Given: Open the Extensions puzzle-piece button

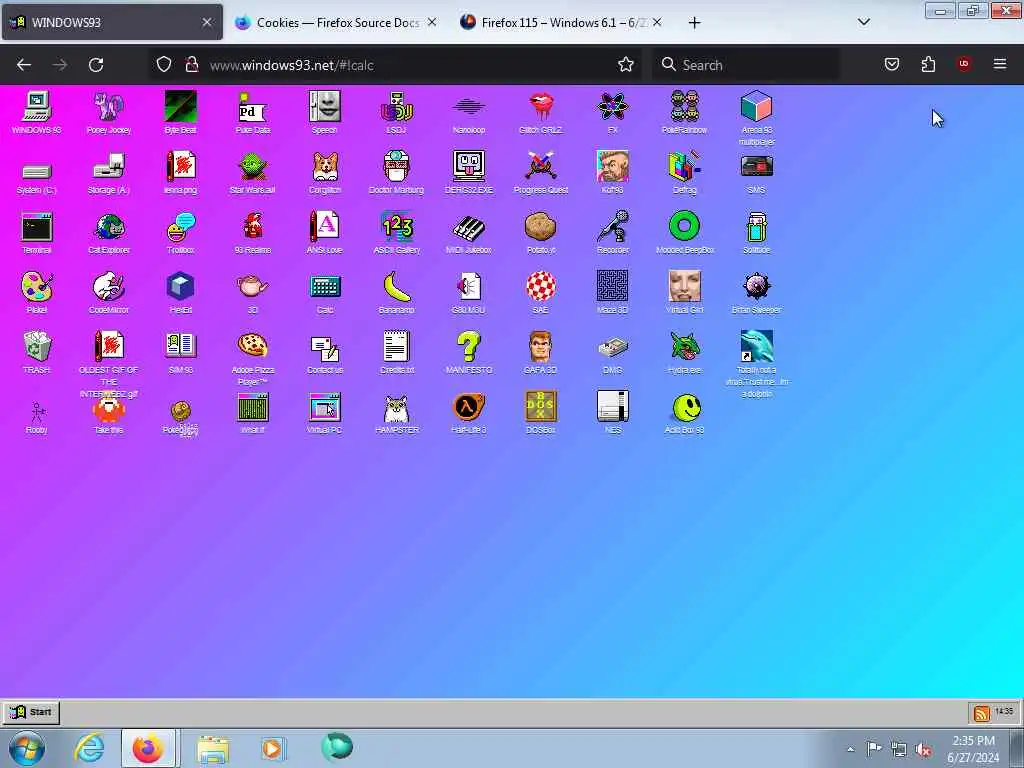Looking at the screenshot, I should click(928, 64).
